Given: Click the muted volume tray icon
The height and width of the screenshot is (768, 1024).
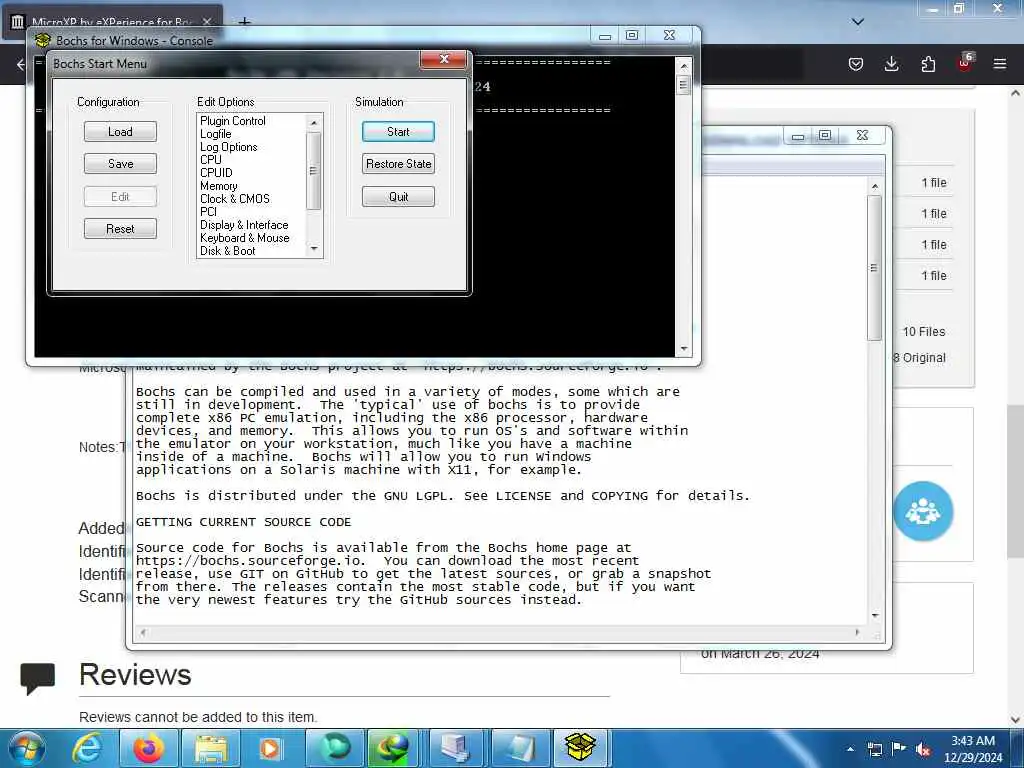Looking at the screenshot, I should point(923,750).
